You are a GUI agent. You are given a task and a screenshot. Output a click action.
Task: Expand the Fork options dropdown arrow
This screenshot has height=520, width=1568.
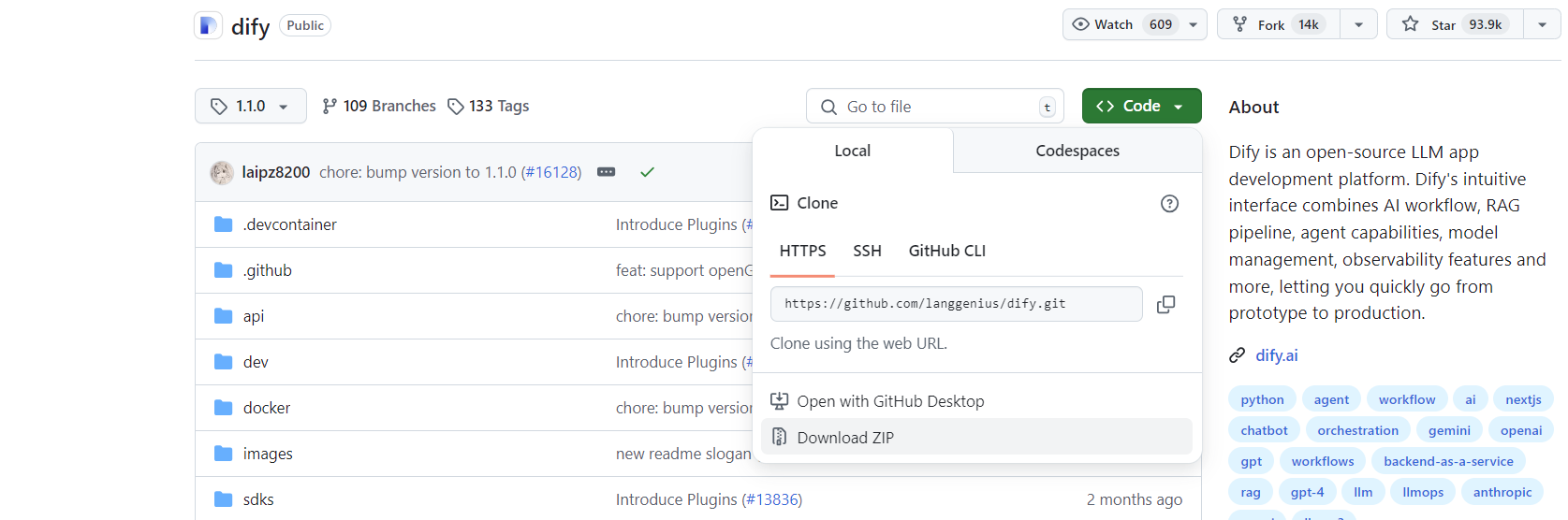(x=1358, y=24)
